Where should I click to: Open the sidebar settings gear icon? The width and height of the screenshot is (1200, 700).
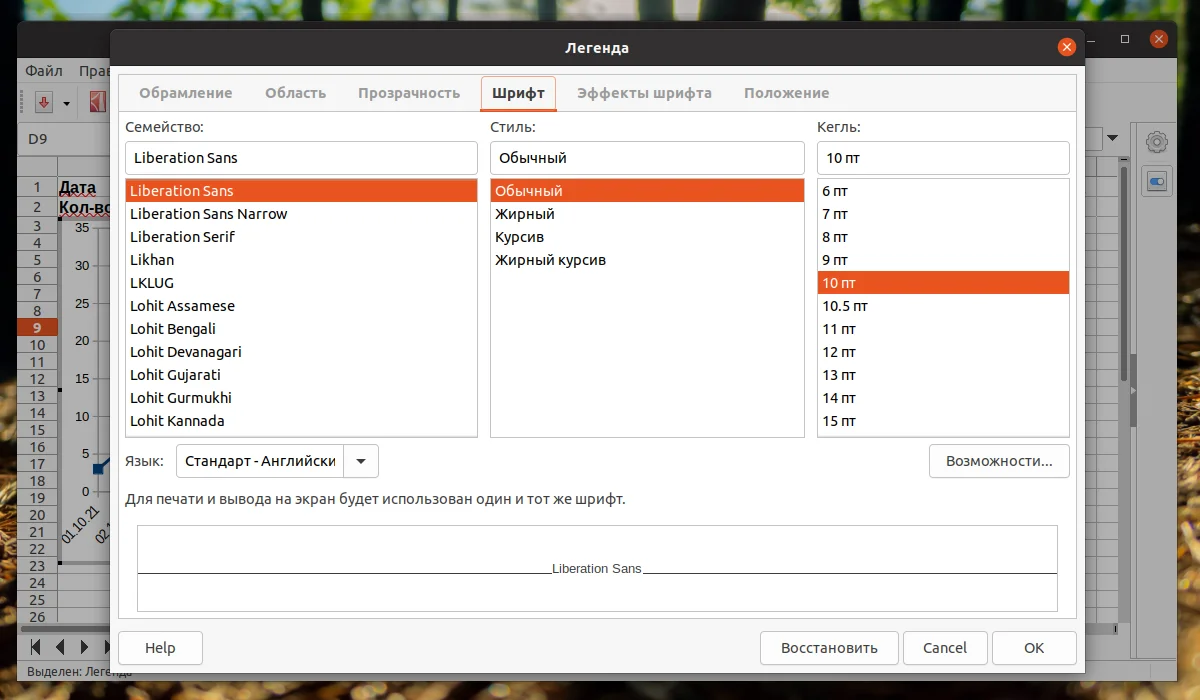[x=1156, y=141]
